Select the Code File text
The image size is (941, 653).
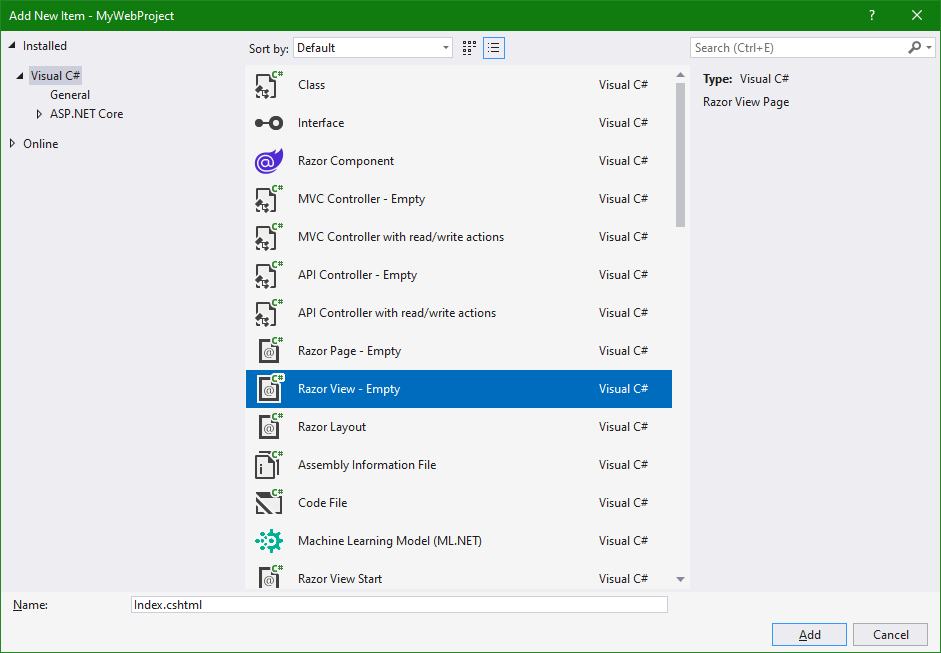pyautogui.click(x=322, y=503)
